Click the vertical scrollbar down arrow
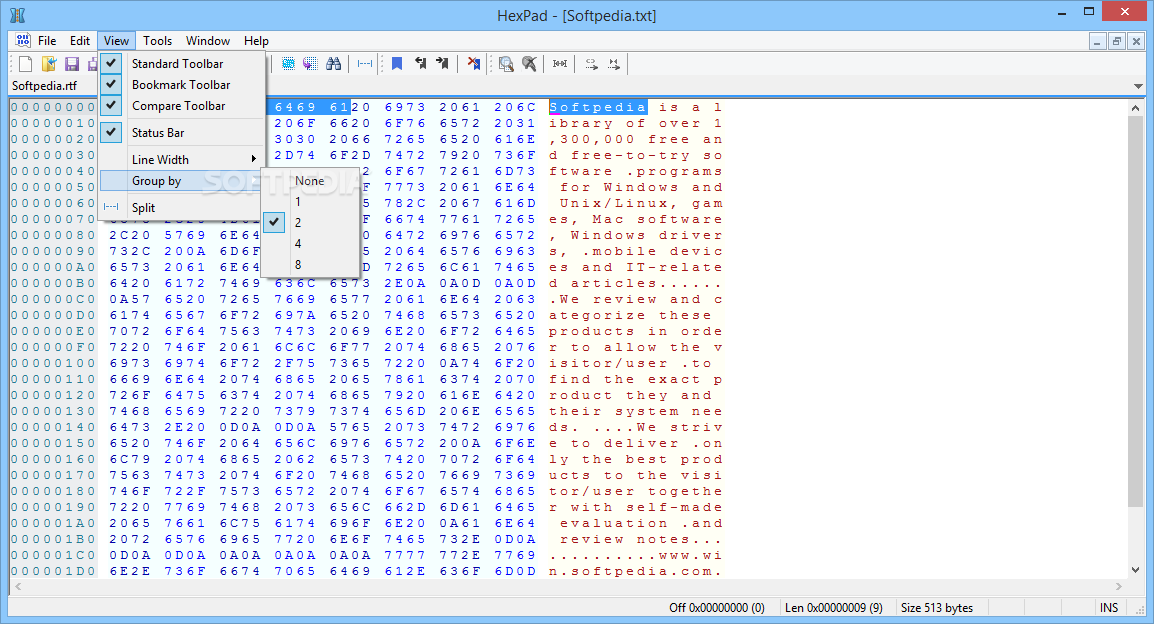This screenshot has width=1154, height=624. pyautogui.click(x=1136, y=570)
